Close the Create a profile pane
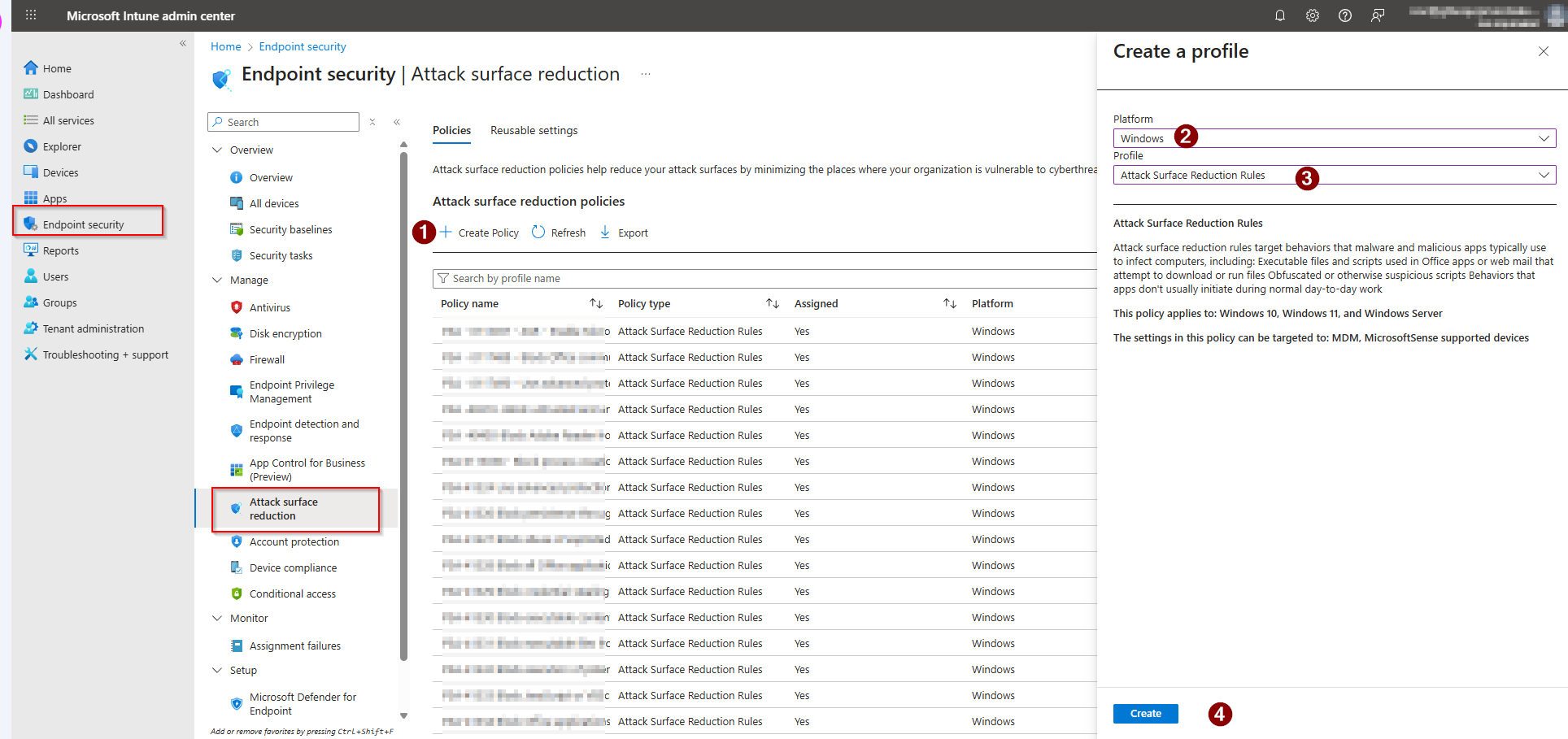 [1544, 51]
